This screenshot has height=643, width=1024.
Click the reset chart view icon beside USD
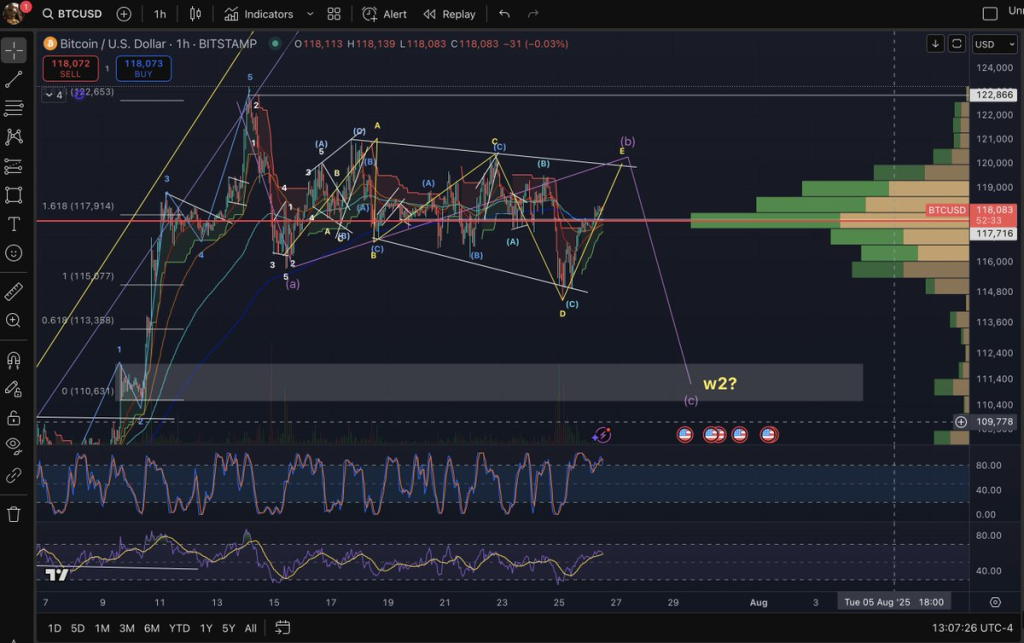click(x=957, y=44)
